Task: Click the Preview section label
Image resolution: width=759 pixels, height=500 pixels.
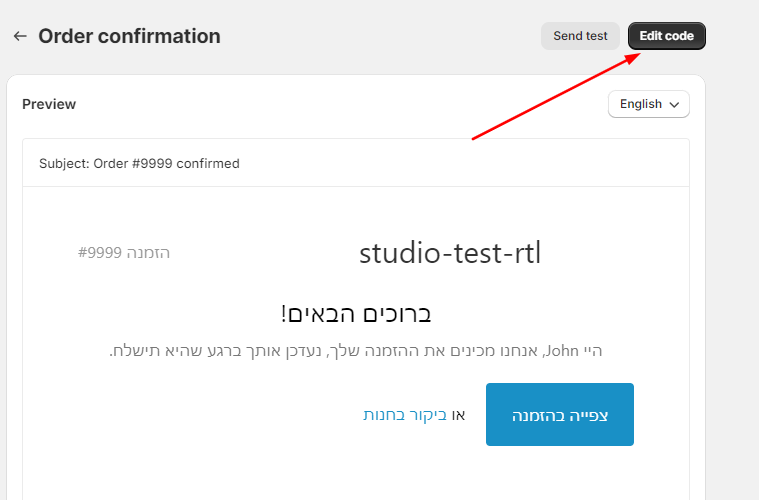Action: 49,104
